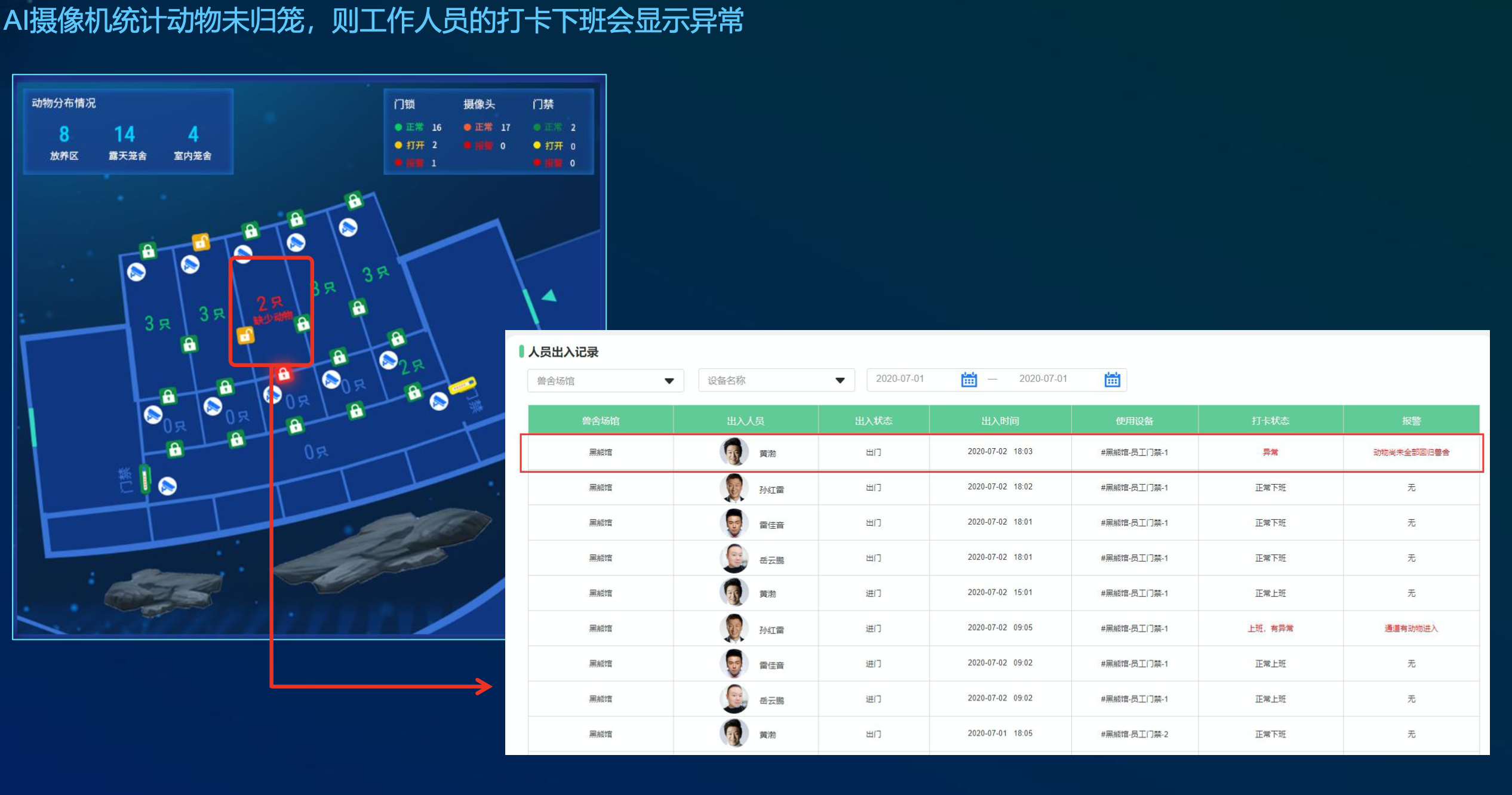Click the 打卡状态 column header
This screenshot has height=795, width=1512.
point(1270,420)
